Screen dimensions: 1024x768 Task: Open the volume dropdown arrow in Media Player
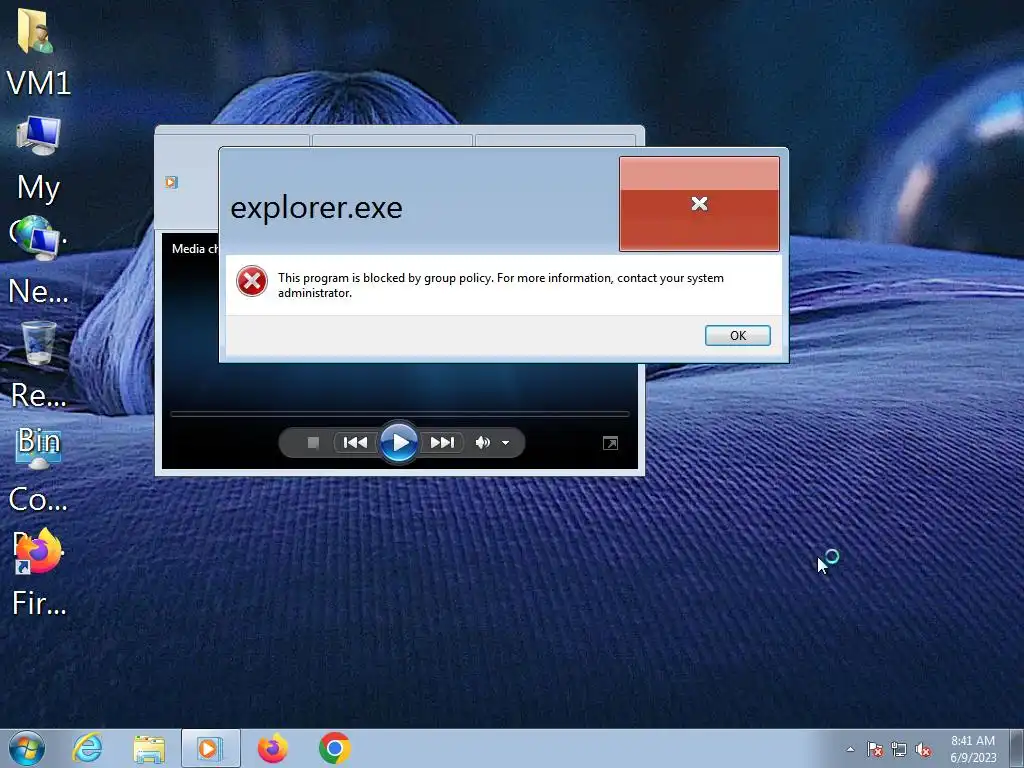(x=505, y=443)
